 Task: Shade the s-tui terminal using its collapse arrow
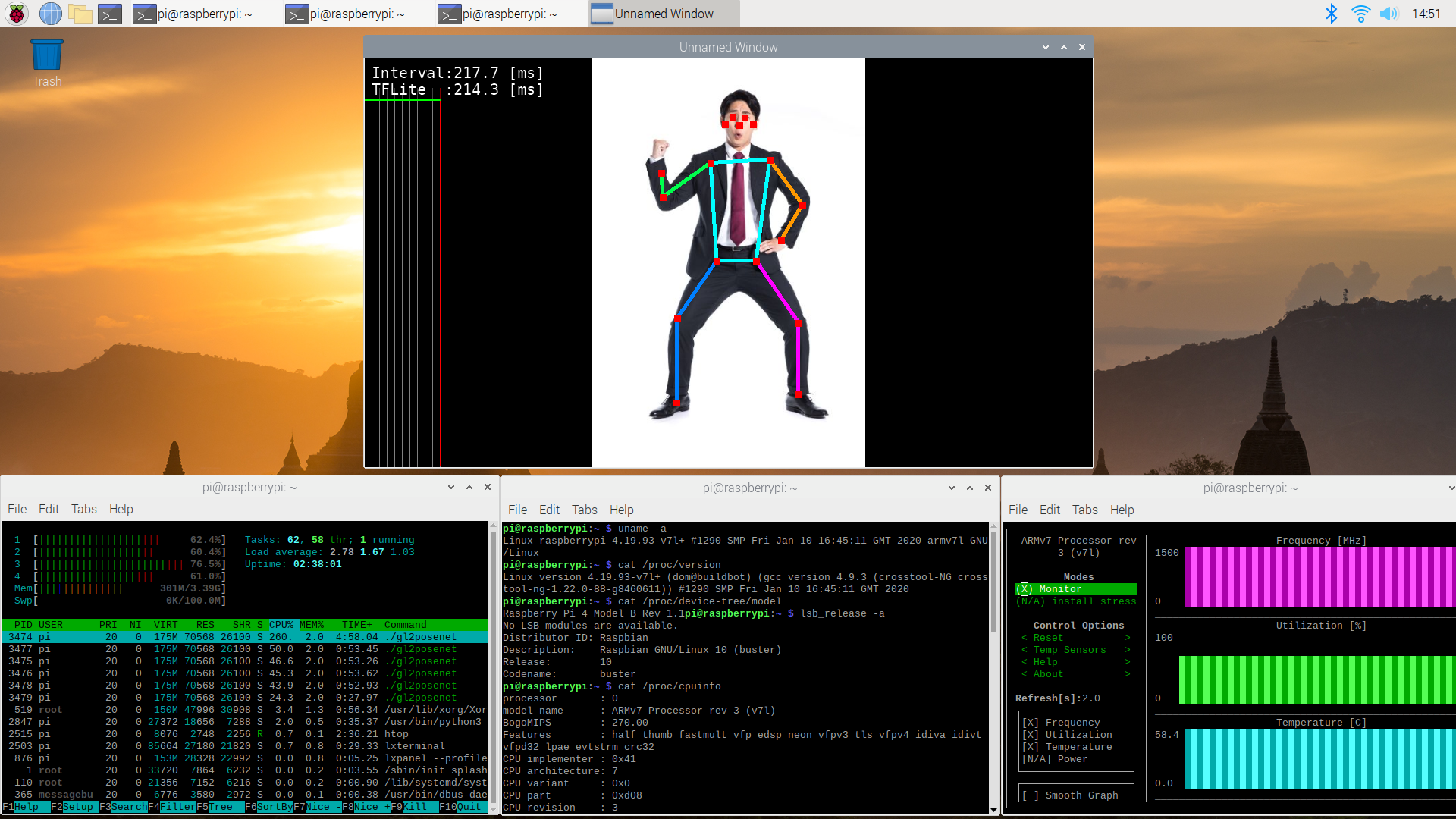(x=1451, y=488)
